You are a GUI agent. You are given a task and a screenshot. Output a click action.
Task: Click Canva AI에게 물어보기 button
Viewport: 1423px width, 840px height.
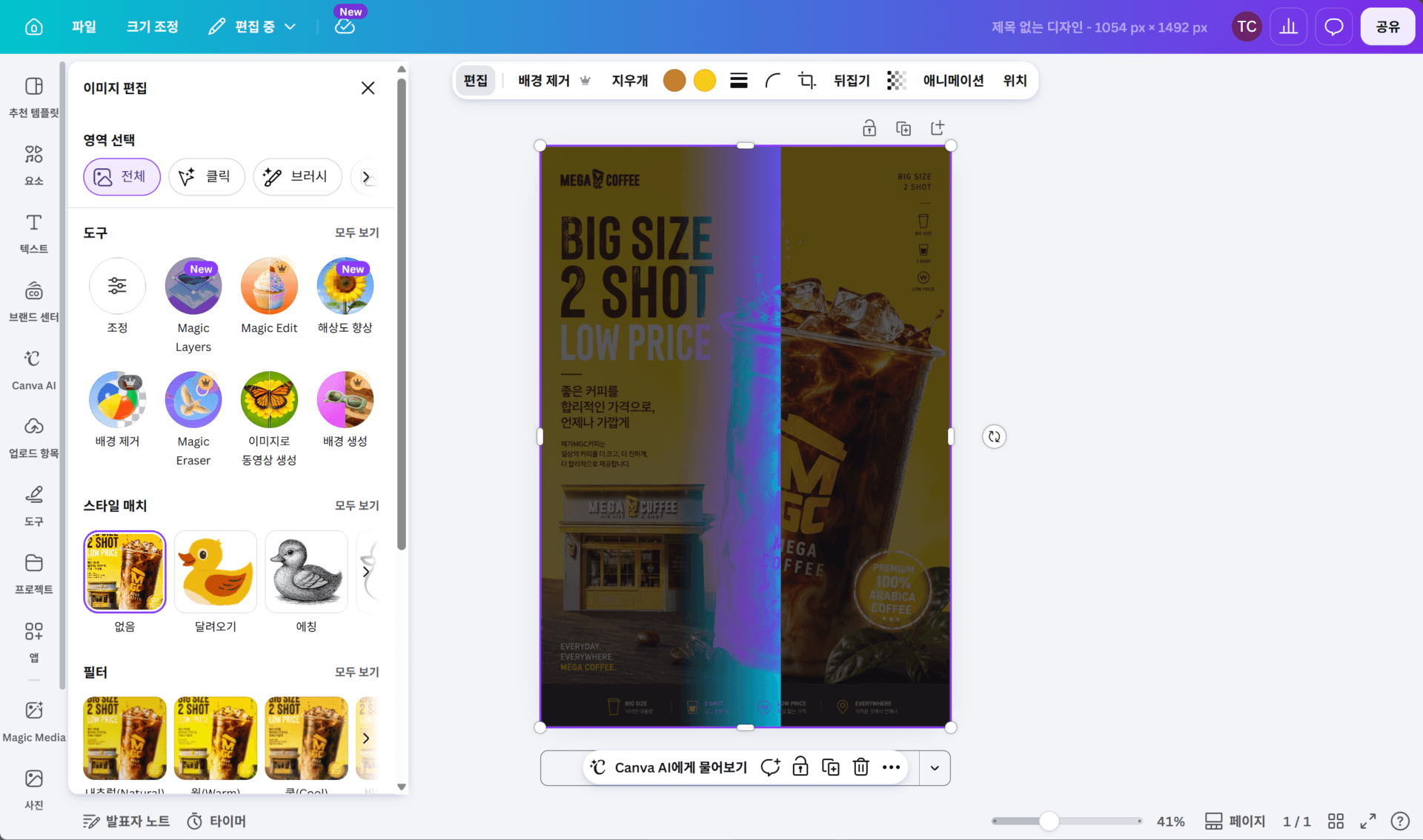point(669,767)
